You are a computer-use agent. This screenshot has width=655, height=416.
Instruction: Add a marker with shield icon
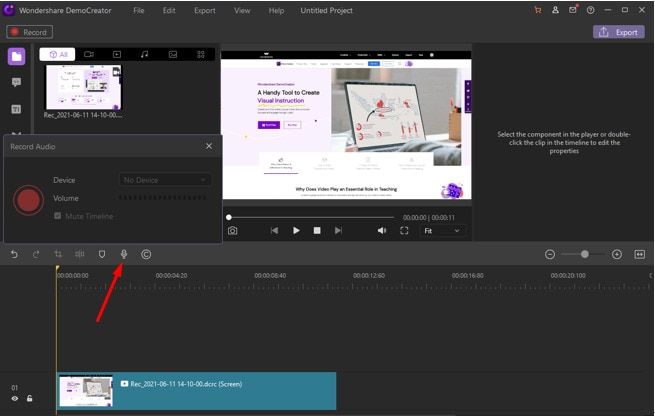click(102, 254)
